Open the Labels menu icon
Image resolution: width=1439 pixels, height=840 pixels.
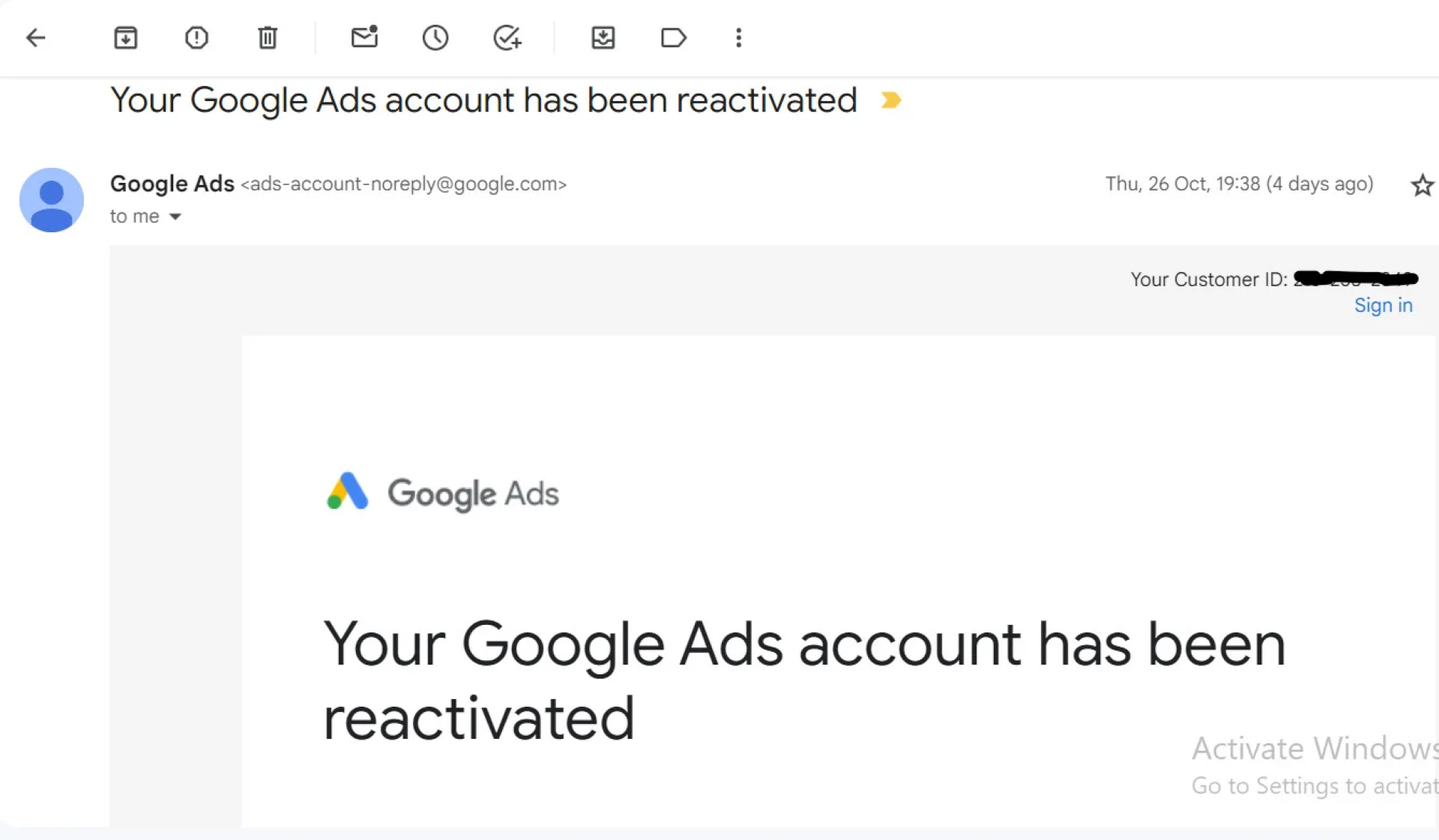(x=673, y=37)
